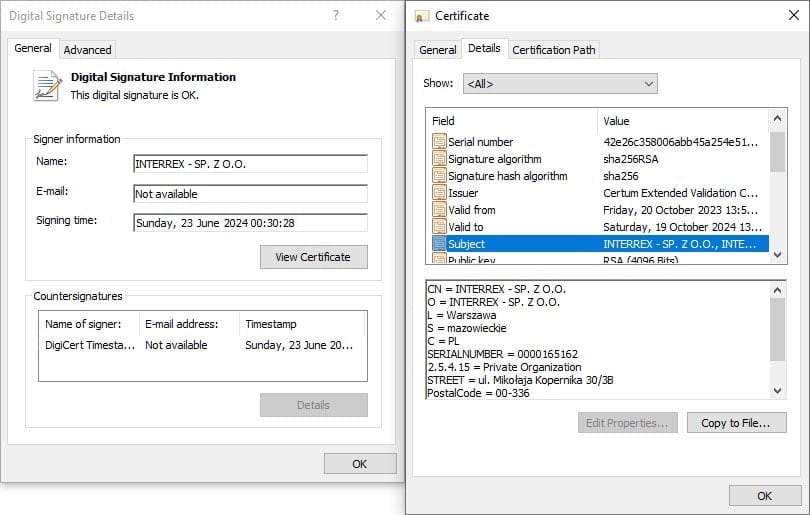
Task: Click the highlighted Subject field icon
Action: coord(439,243)
